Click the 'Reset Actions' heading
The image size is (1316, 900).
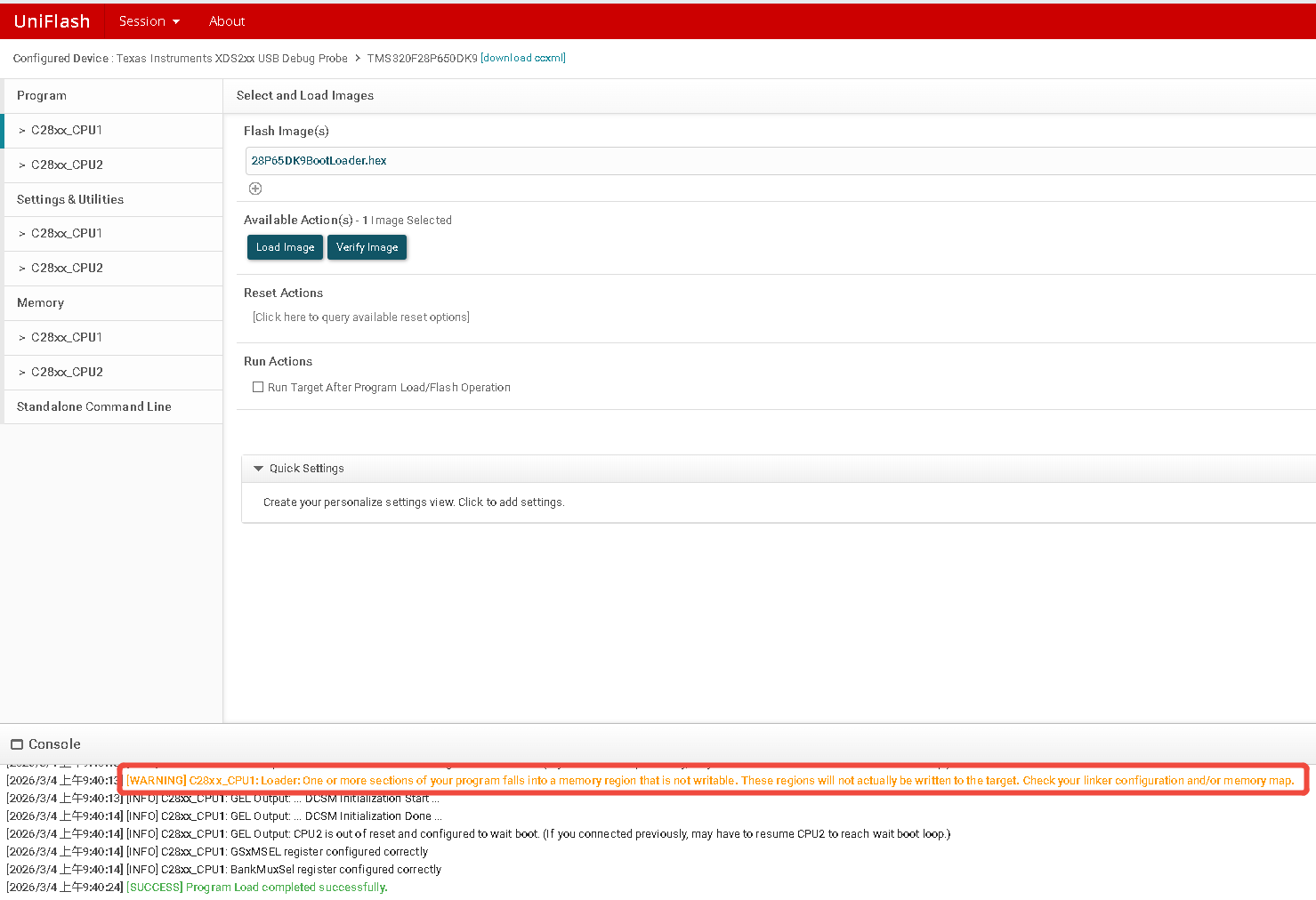[284, 293]
